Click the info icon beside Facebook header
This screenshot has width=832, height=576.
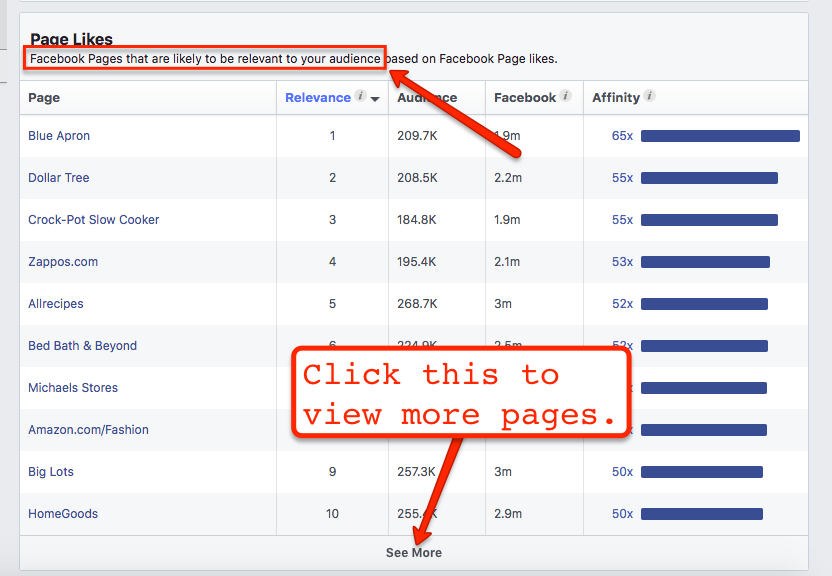(x=566, y=96)
